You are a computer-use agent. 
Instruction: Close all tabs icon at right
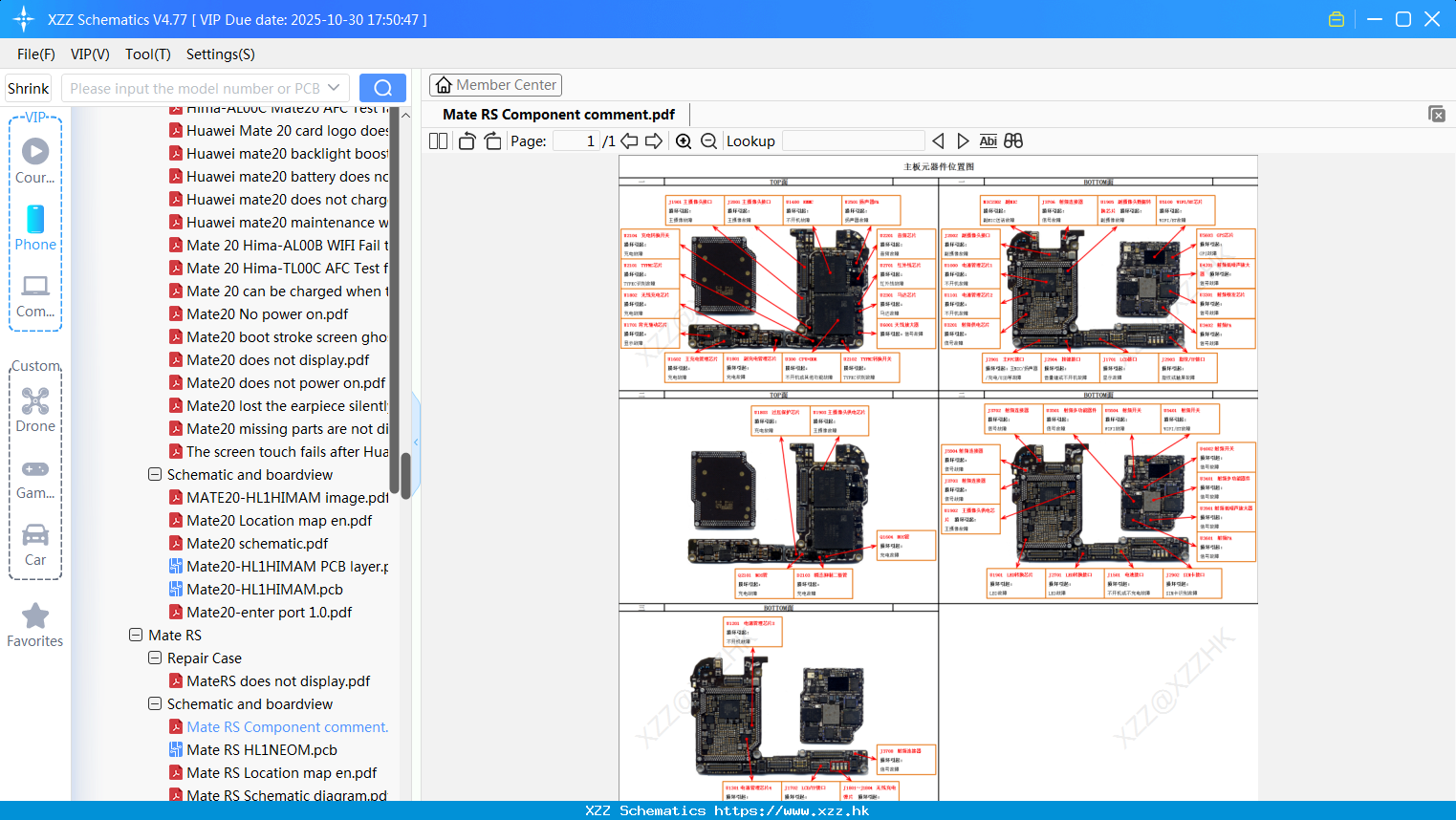point(1437,114)
